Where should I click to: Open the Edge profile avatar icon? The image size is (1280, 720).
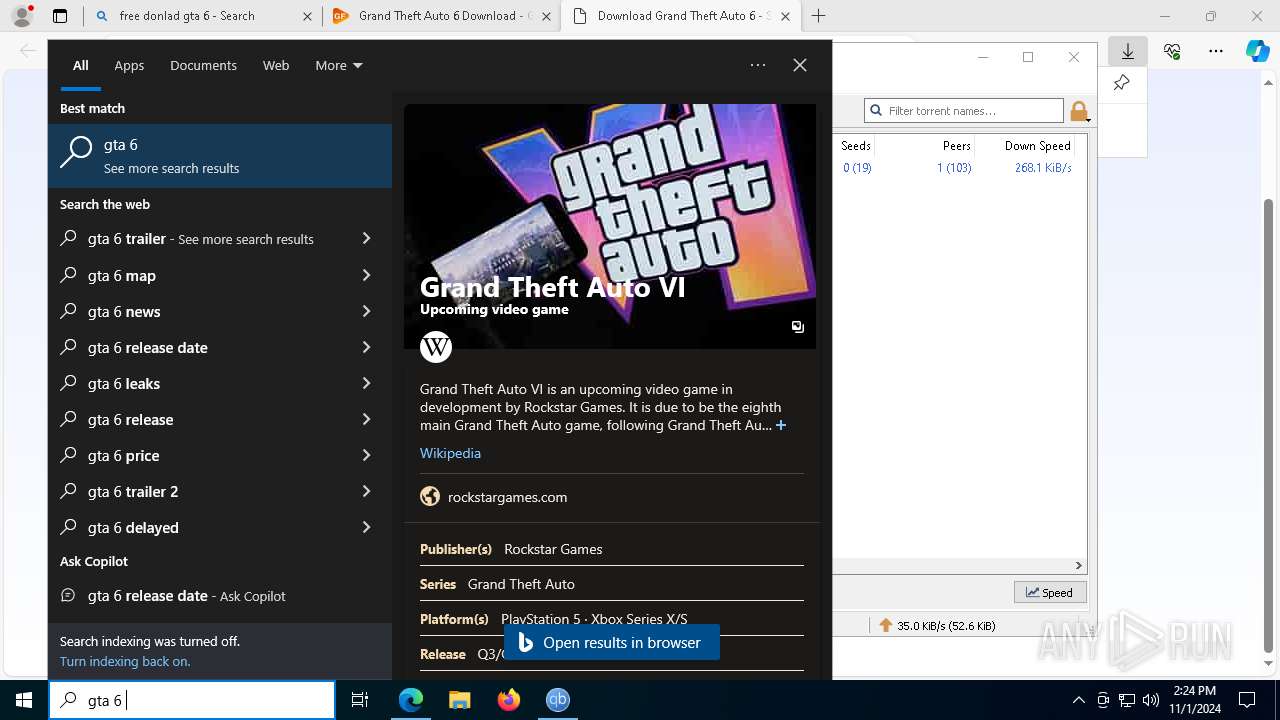(22, 16)
